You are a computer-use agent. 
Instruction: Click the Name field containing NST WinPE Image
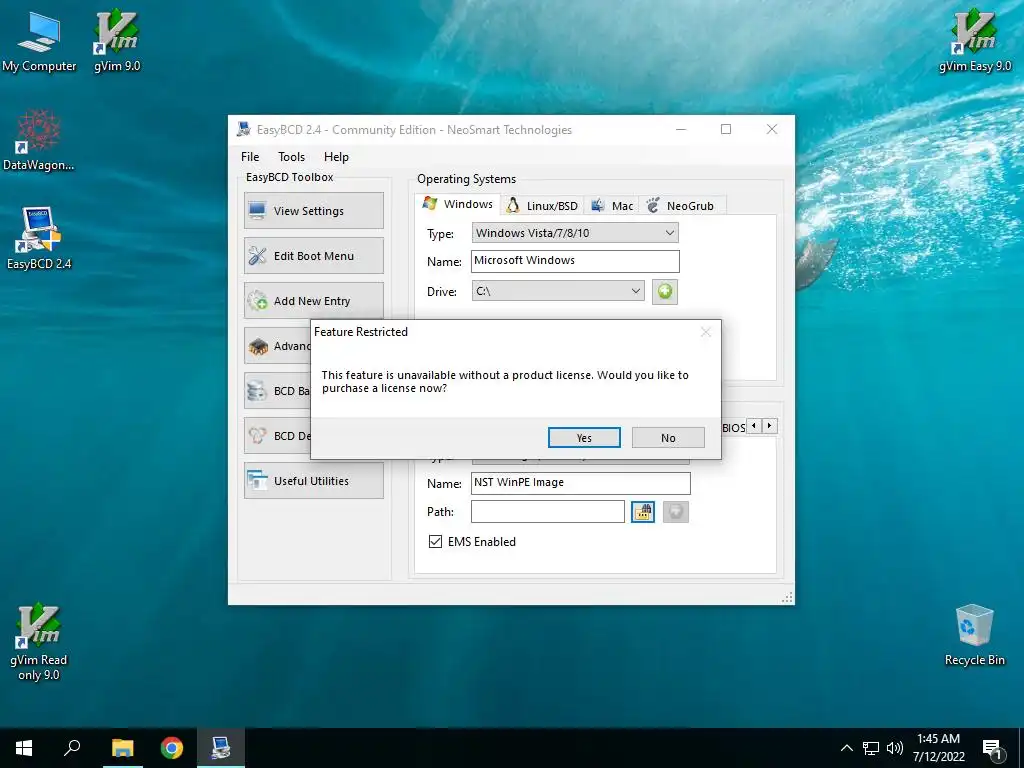click(581, 483)
